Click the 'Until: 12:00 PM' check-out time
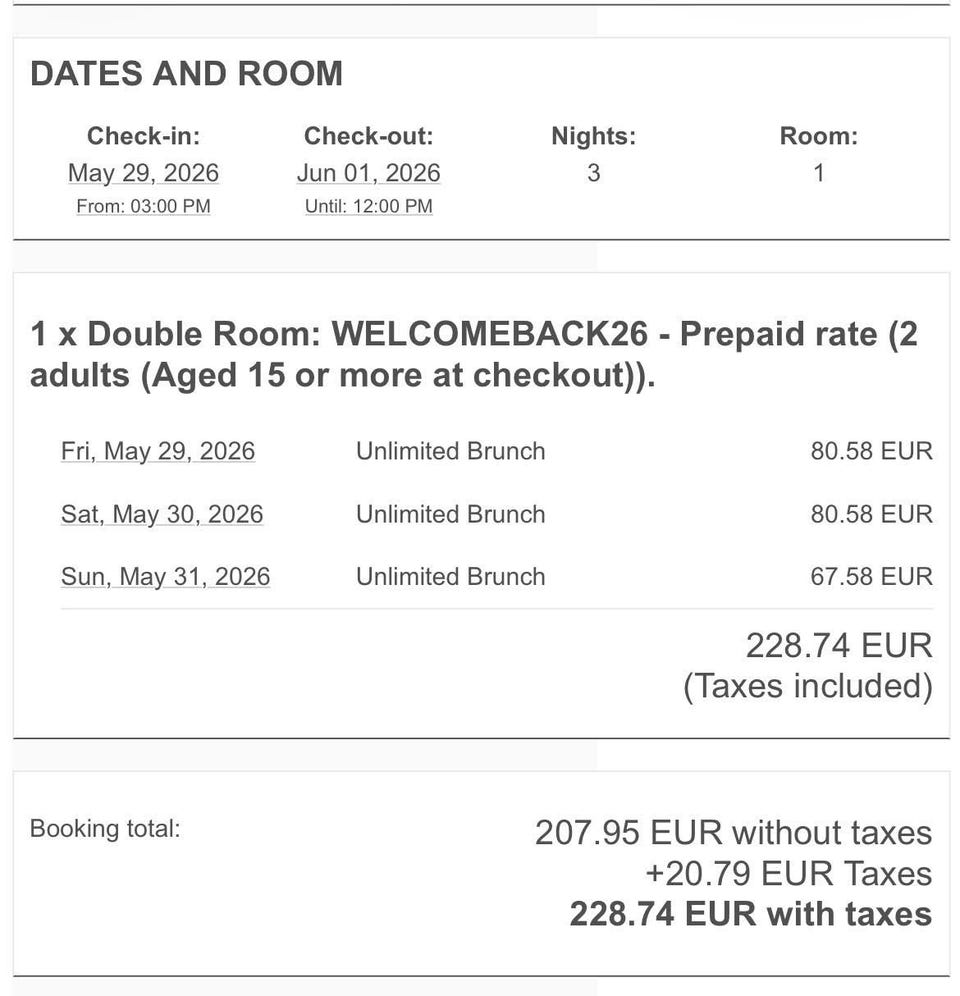The height and width of the screenshot is (996, 960). tap(368, 206)
